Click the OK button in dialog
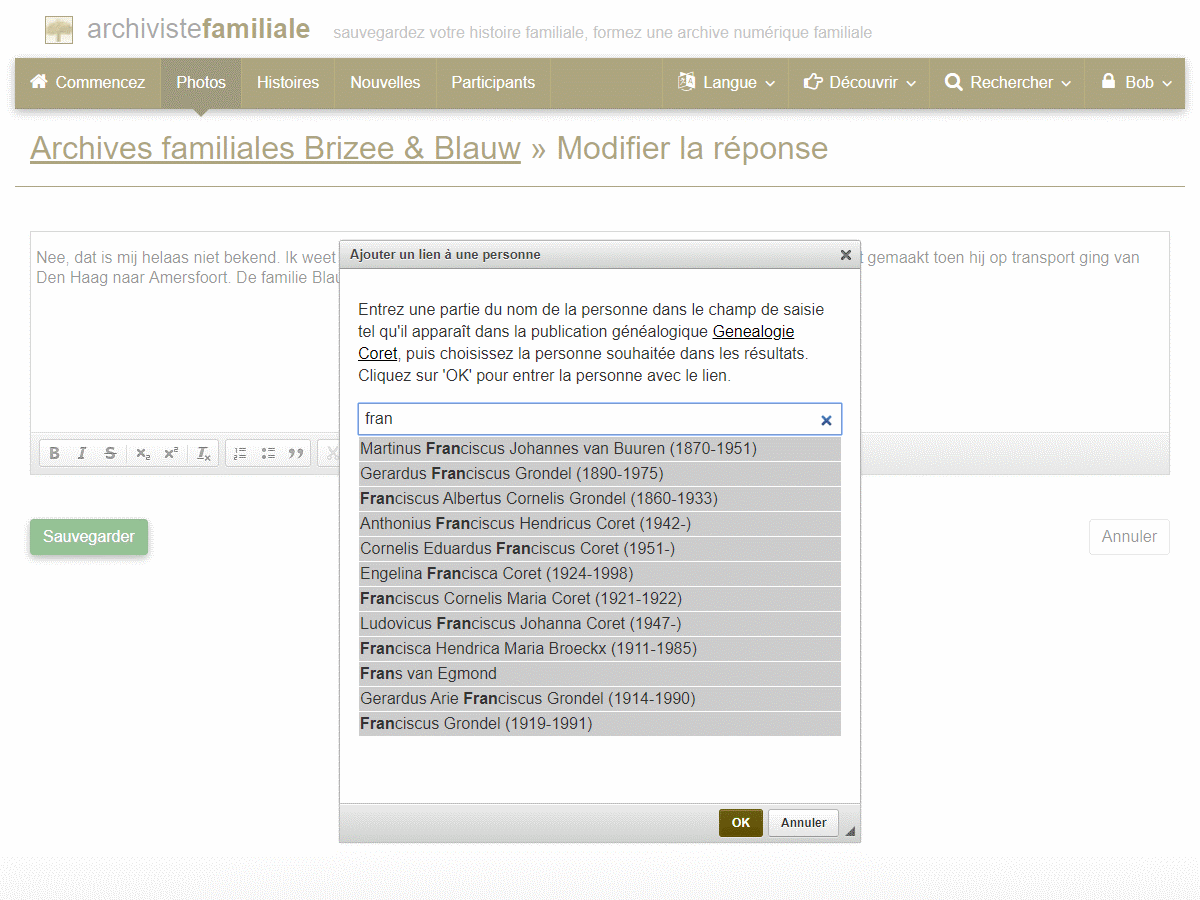This screenshot has width=1200, height=900. 741,823
